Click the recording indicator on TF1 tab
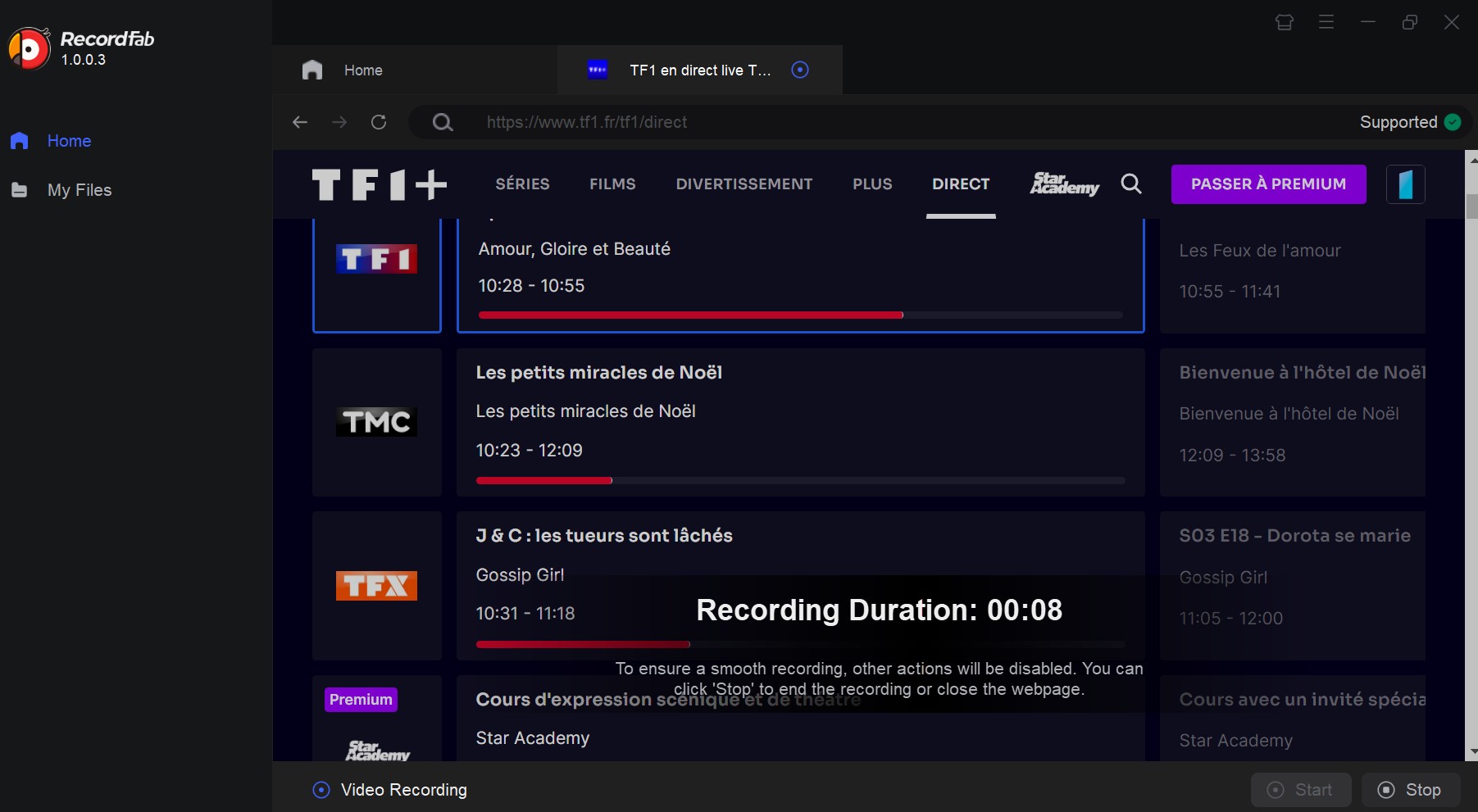 pos(800,70)
